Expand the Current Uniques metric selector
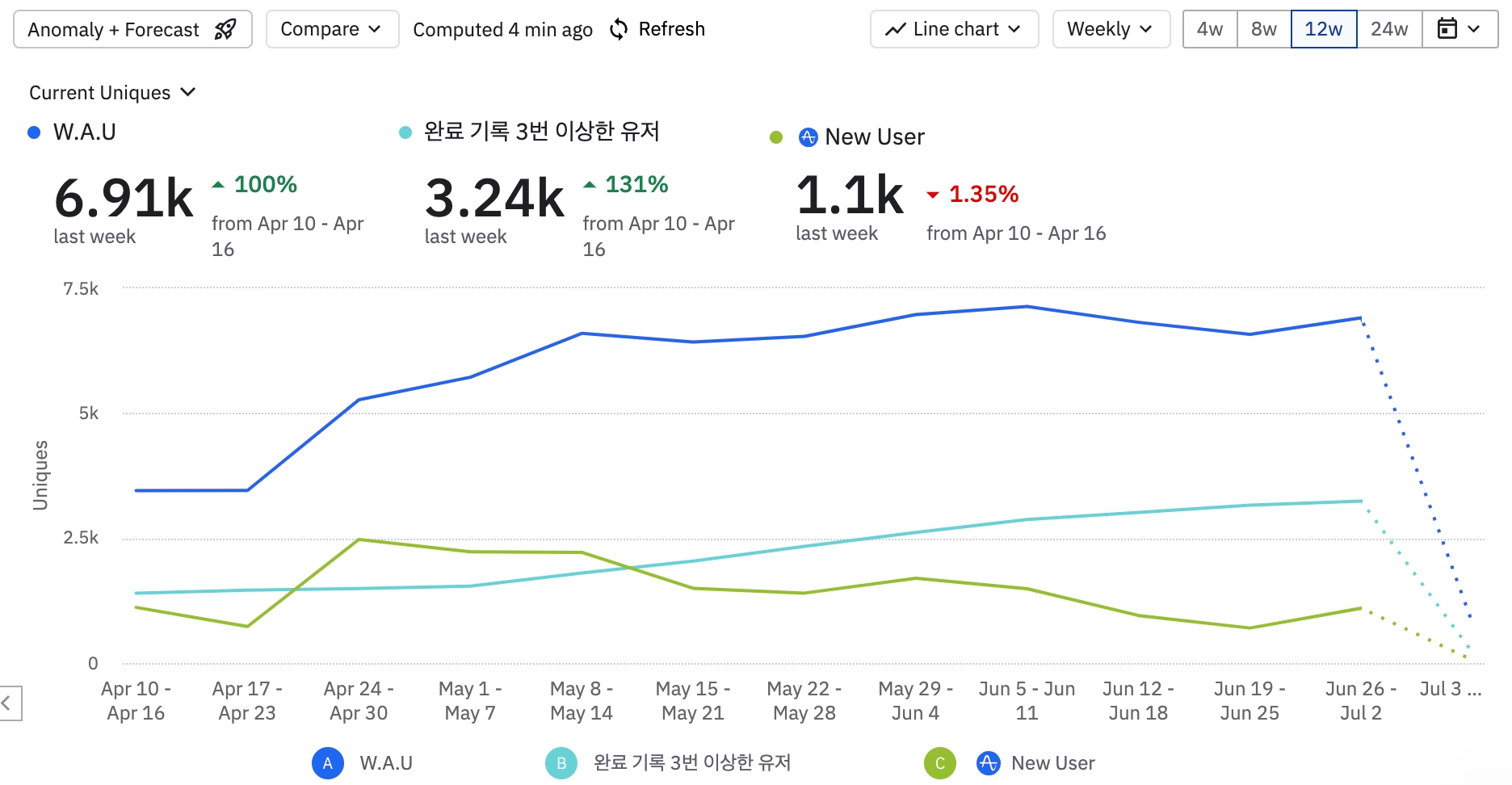This screenshot has height=785, width=1512. (112, 93)
